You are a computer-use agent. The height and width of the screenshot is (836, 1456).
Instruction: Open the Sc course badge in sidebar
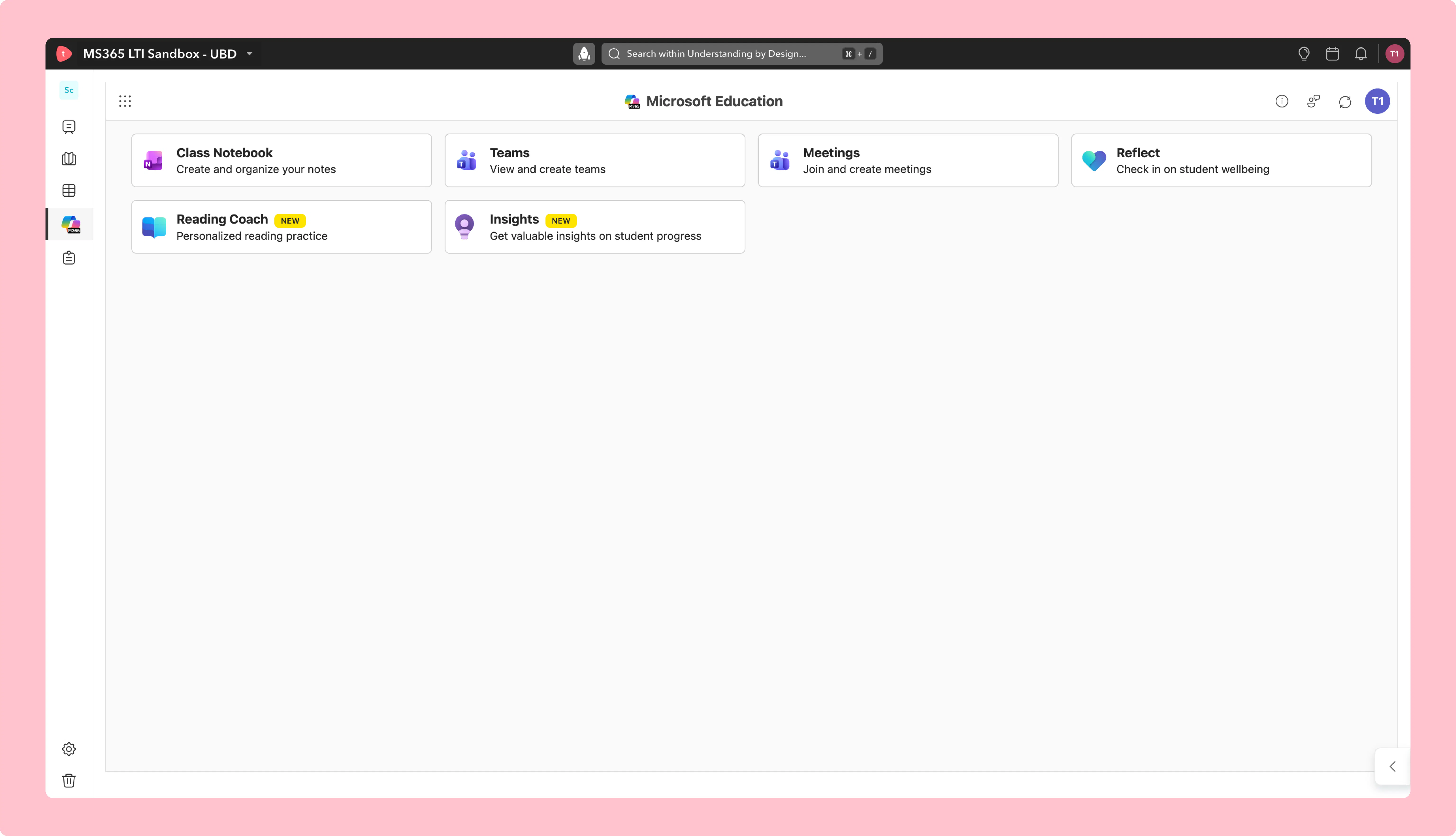(69, 90)
